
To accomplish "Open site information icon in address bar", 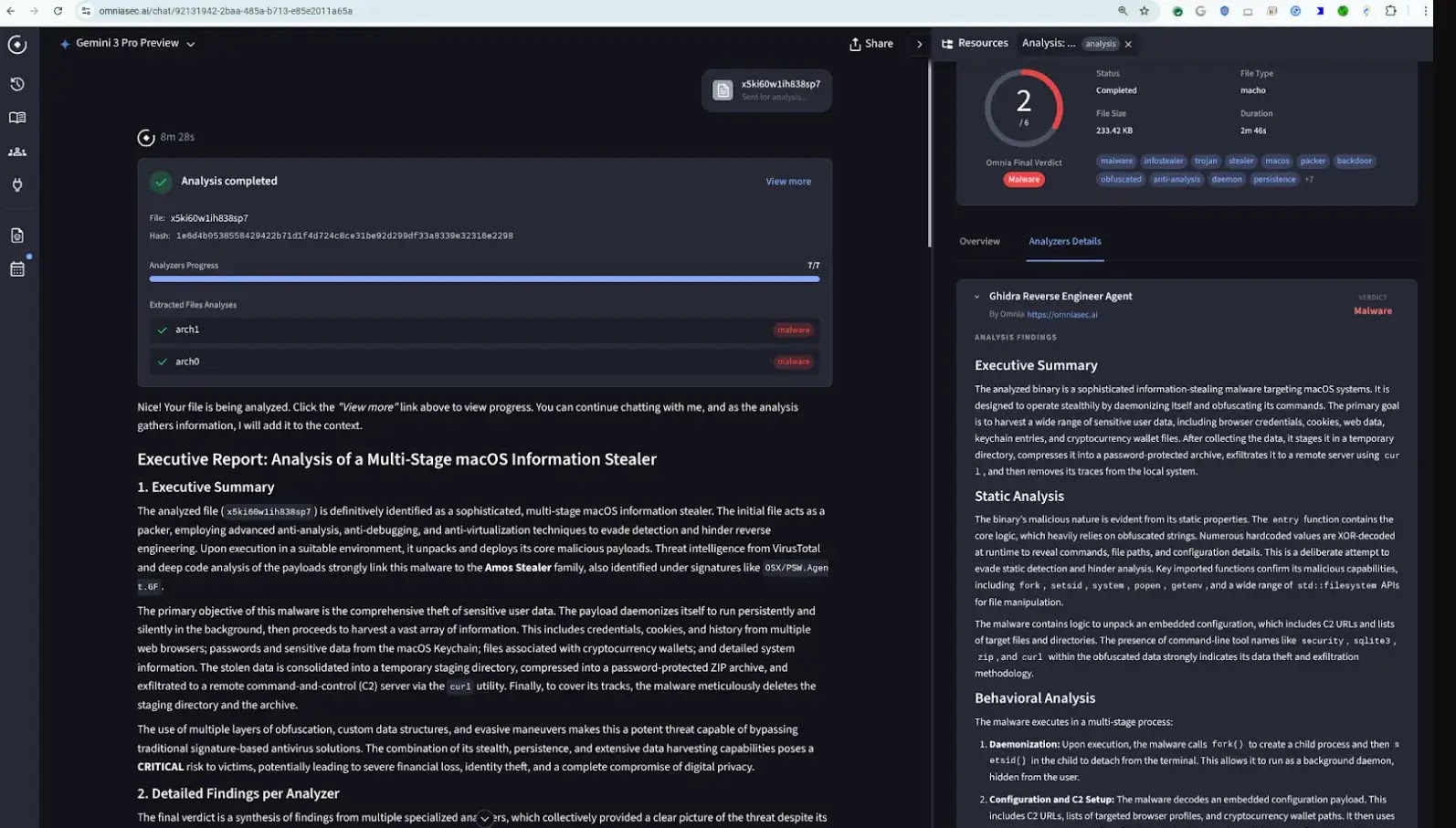I will click(86, 11).
